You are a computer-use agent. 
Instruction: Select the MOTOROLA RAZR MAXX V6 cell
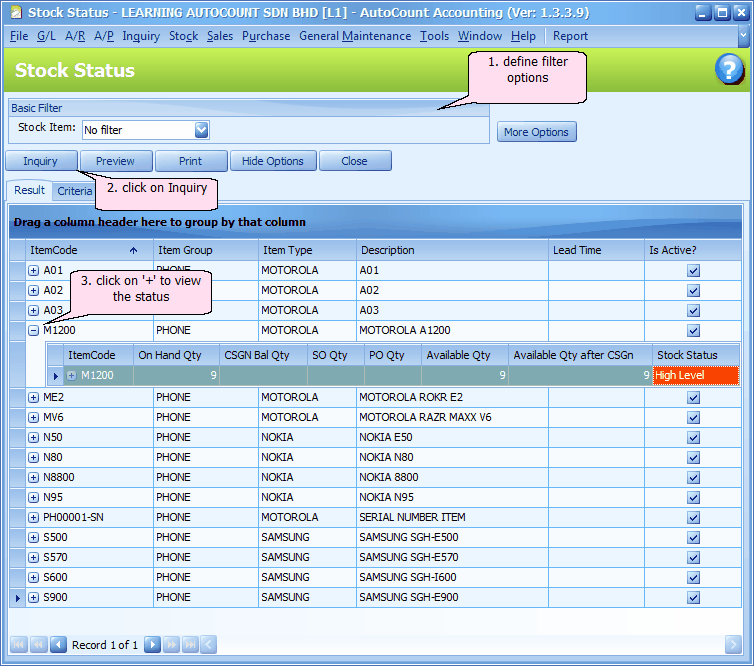click(452, 417)
